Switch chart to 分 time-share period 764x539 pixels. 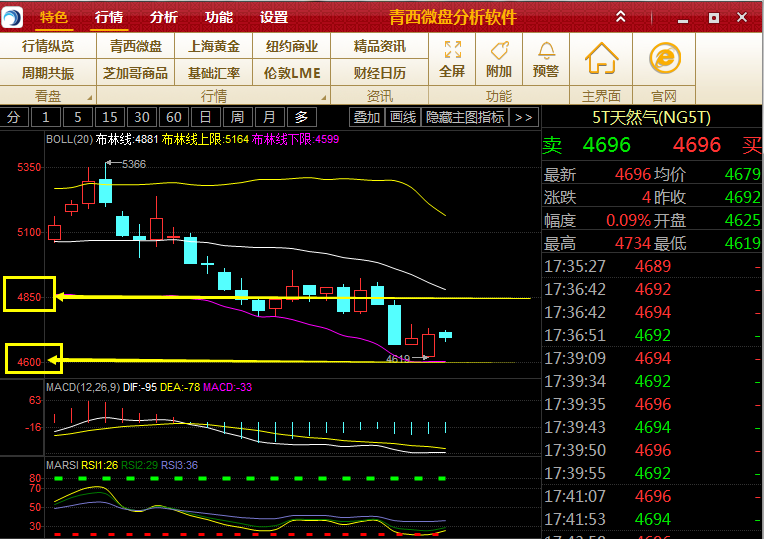point(14,117)
